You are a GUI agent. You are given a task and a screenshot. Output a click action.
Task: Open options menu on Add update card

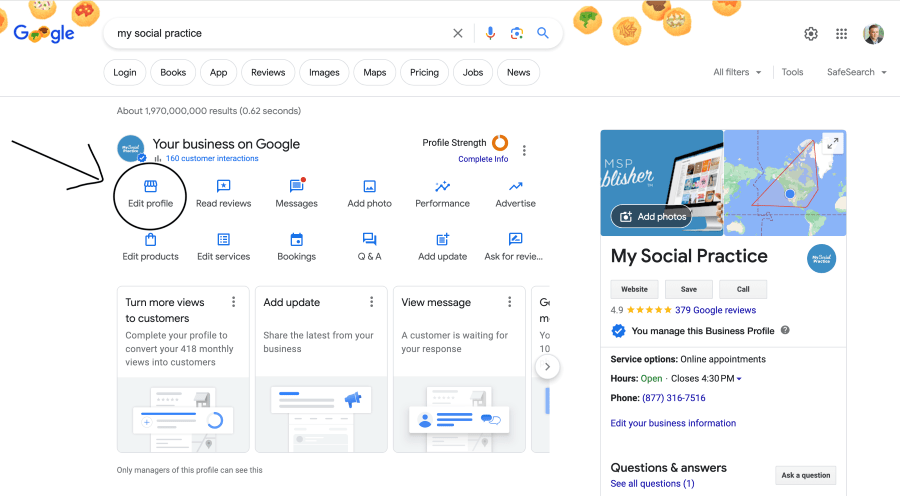(371, 302)
